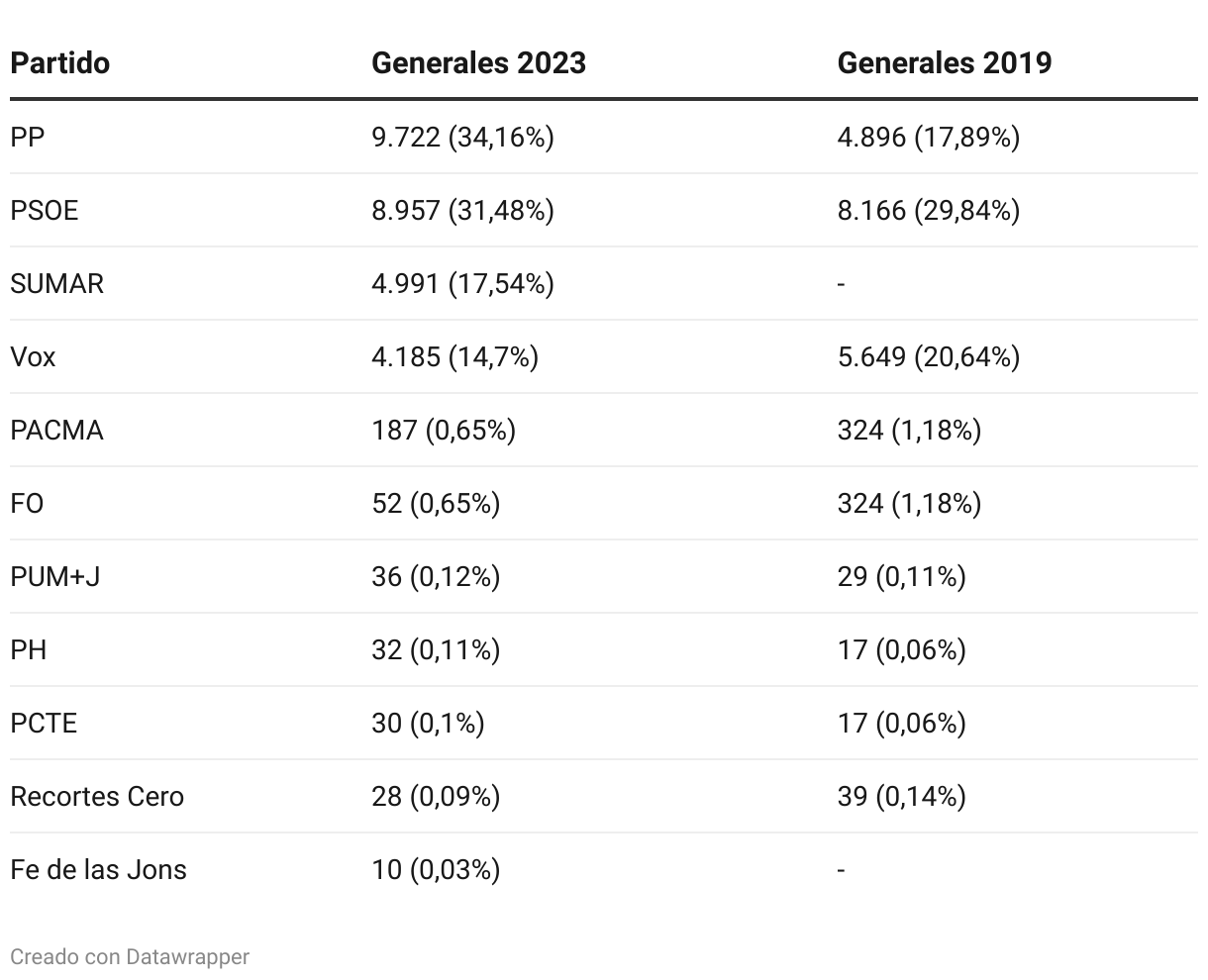The height and width of the screenshot is (980, 1208).
Task: Click the "Partido" column header
Action: 59,63
